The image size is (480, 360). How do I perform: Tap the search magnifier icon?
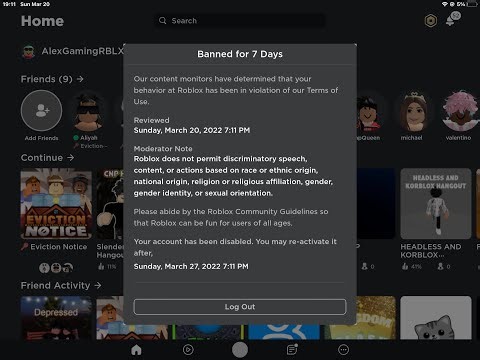coord(162,21)
